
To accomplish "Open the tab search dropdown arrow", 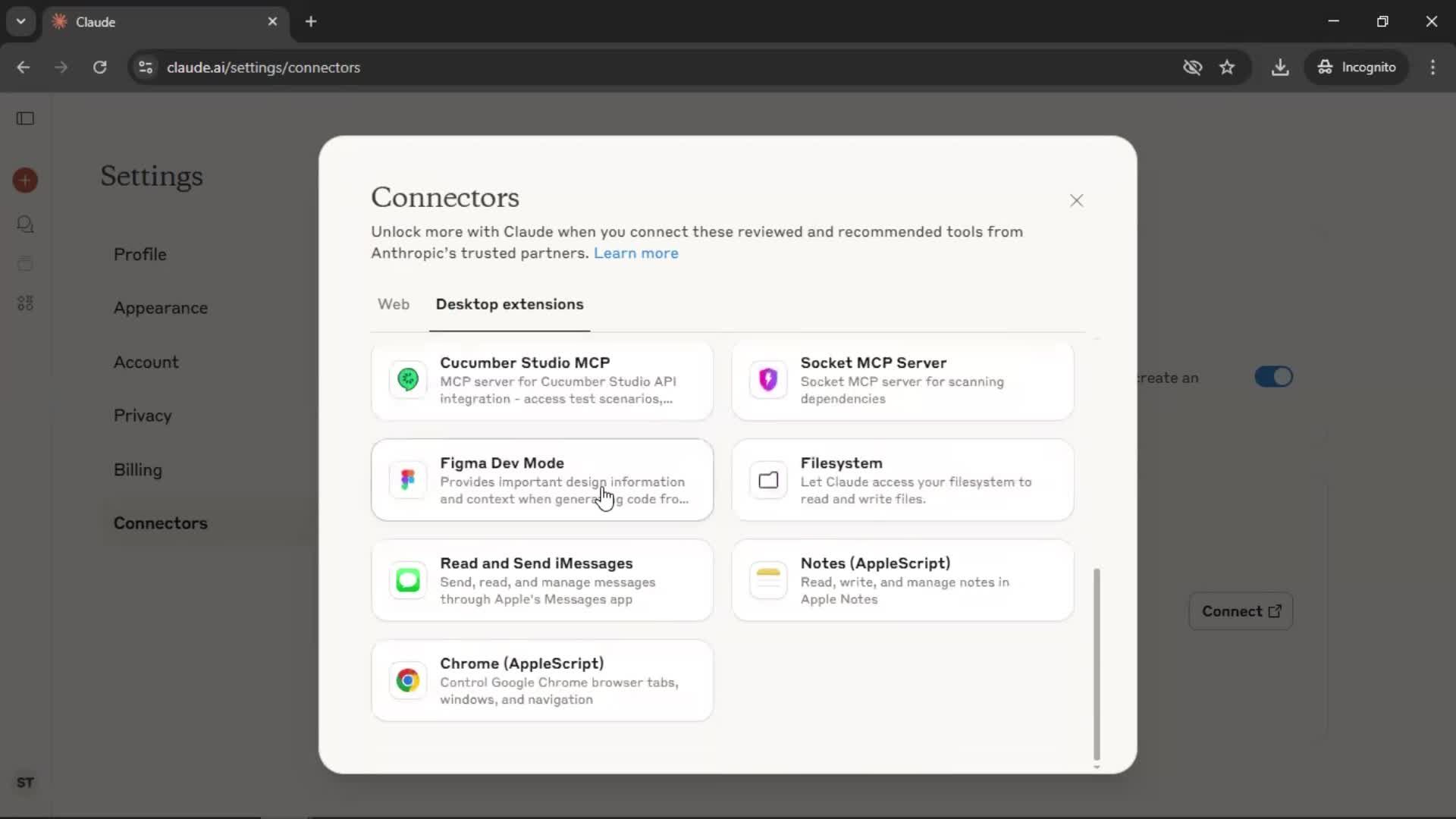I will click(21, 21).
